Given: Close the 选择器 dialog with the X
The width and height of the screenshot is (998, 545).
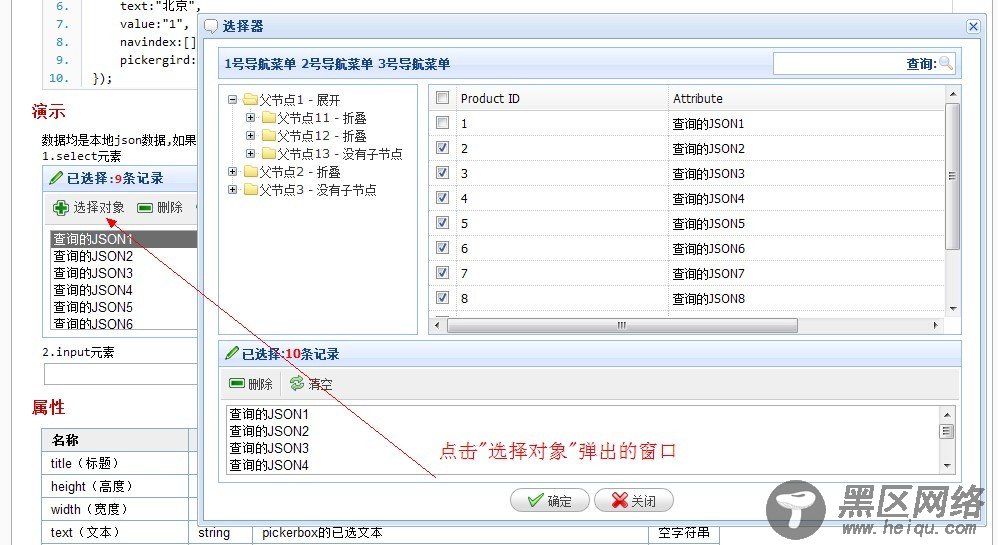Looking at the screenshot, I should (973, 26).
